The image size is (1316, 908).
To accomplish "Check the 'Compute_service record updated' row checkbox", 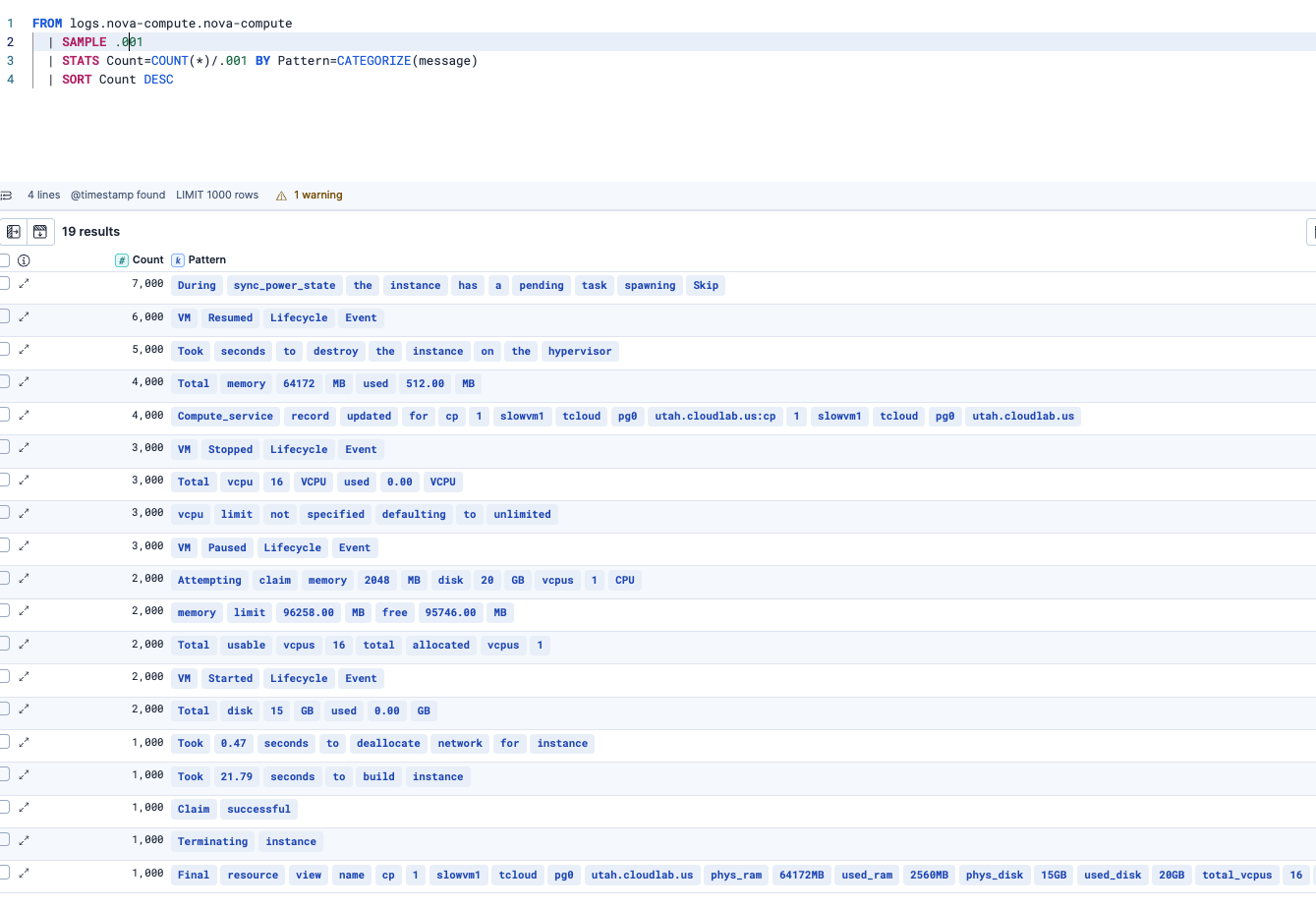I will pyautogui.click(x=4, y=415).
